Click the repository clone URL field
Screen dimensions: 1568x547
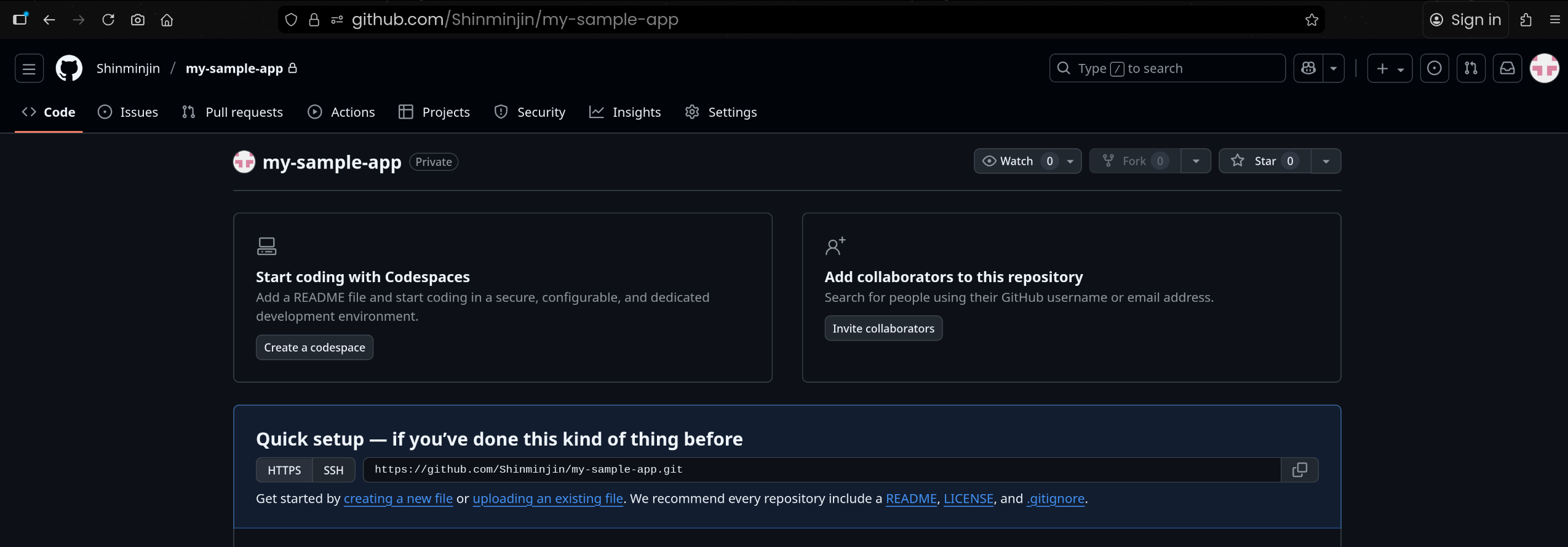(x=822, y=470)
